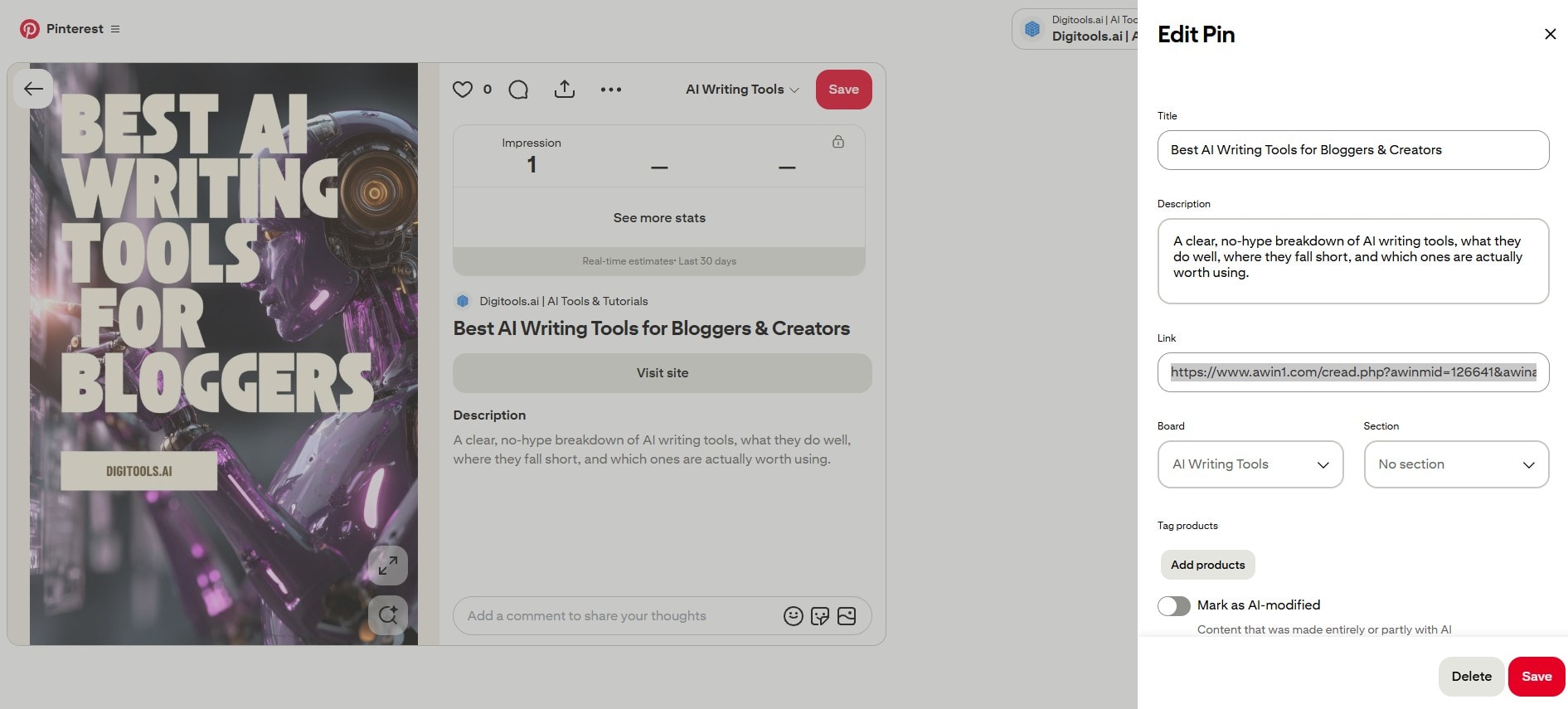This screenshot has width=1568, height=709.
Task: Delete the pin
Action: [1471, 677]
